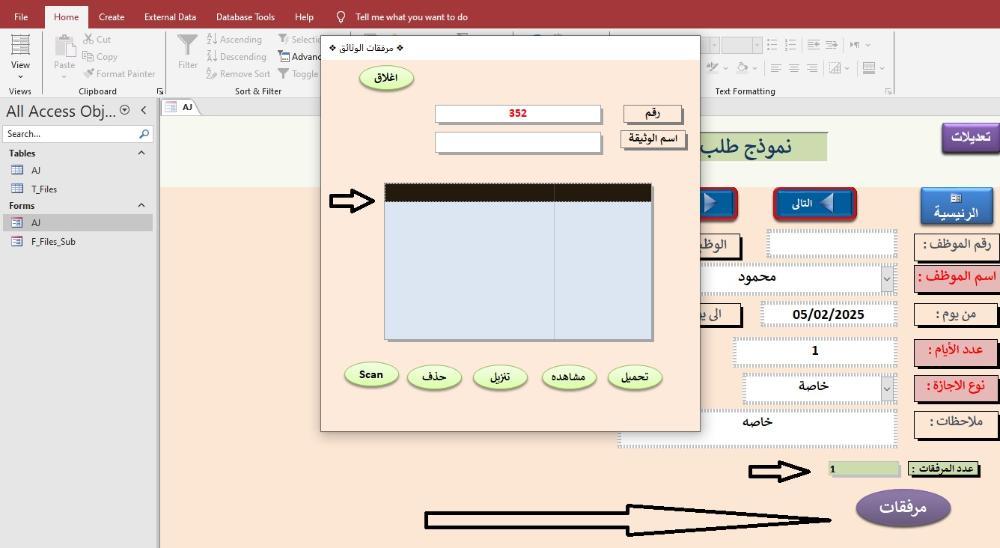This screenshot has width=1000, height=548.
Task: Switch to the Create ribbon tab
Action: 112,17
